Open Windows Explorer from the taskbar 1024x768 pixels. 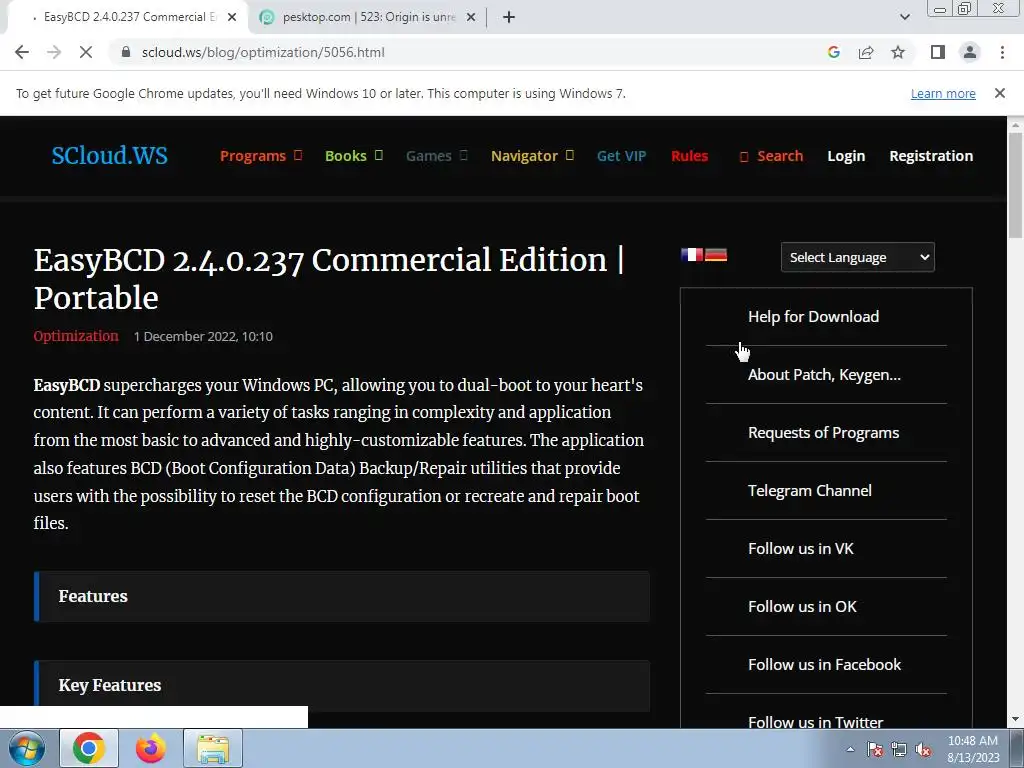213,748
